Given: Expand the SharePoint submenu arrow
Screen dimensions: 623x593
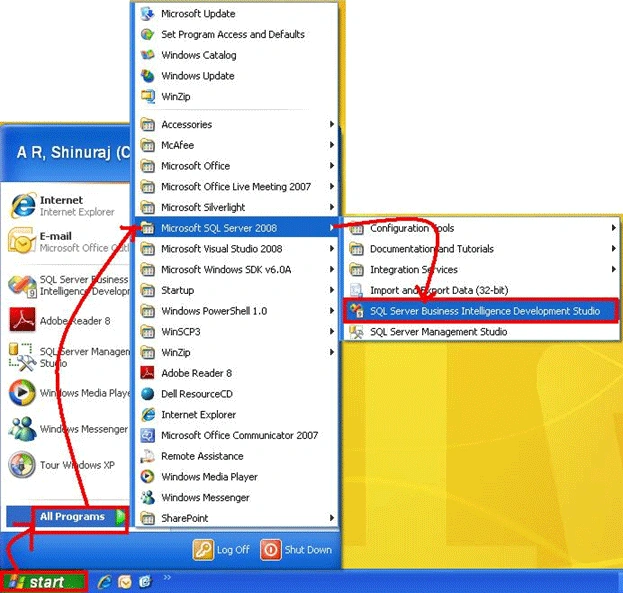Looking at the screenshot, I should pyautogui.click(x=332, y=518).
